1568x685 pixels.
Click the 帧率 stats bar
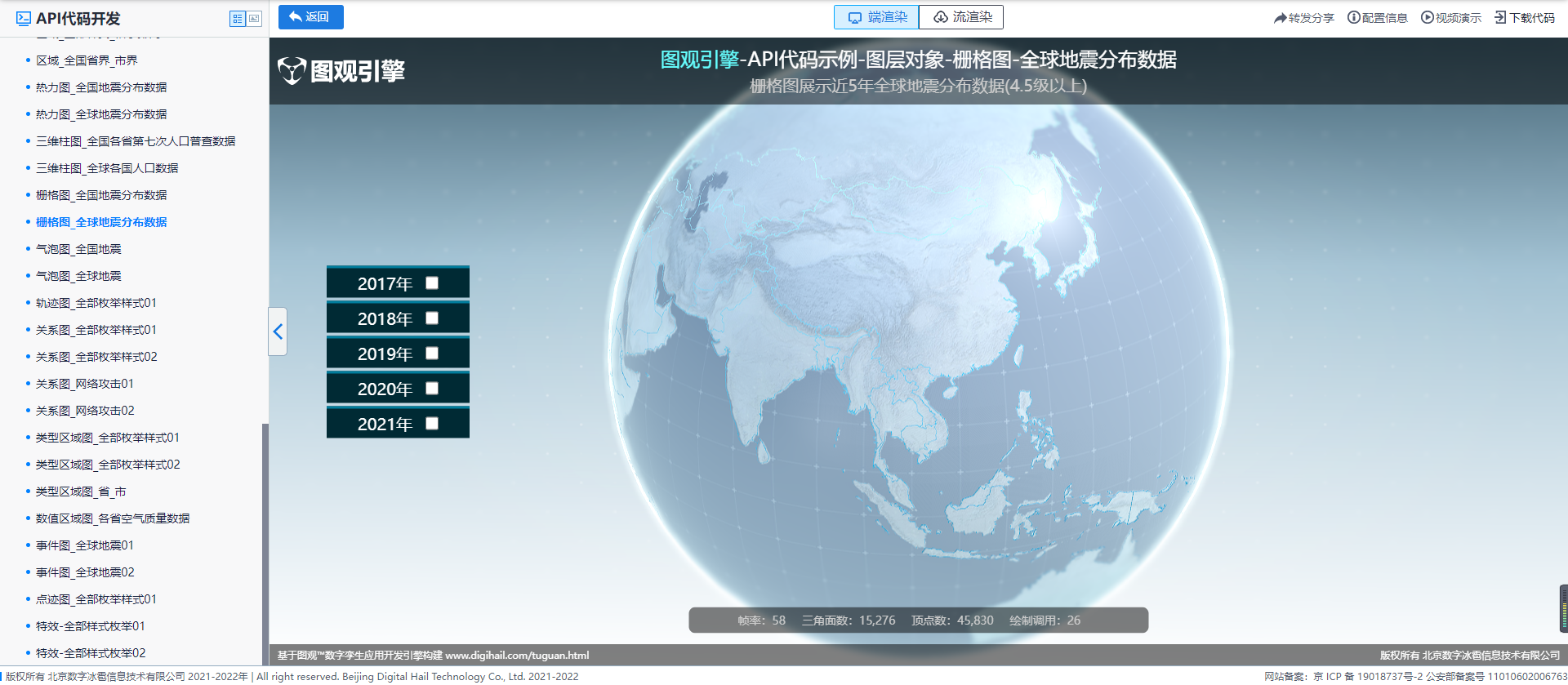(x=918, y=621)
